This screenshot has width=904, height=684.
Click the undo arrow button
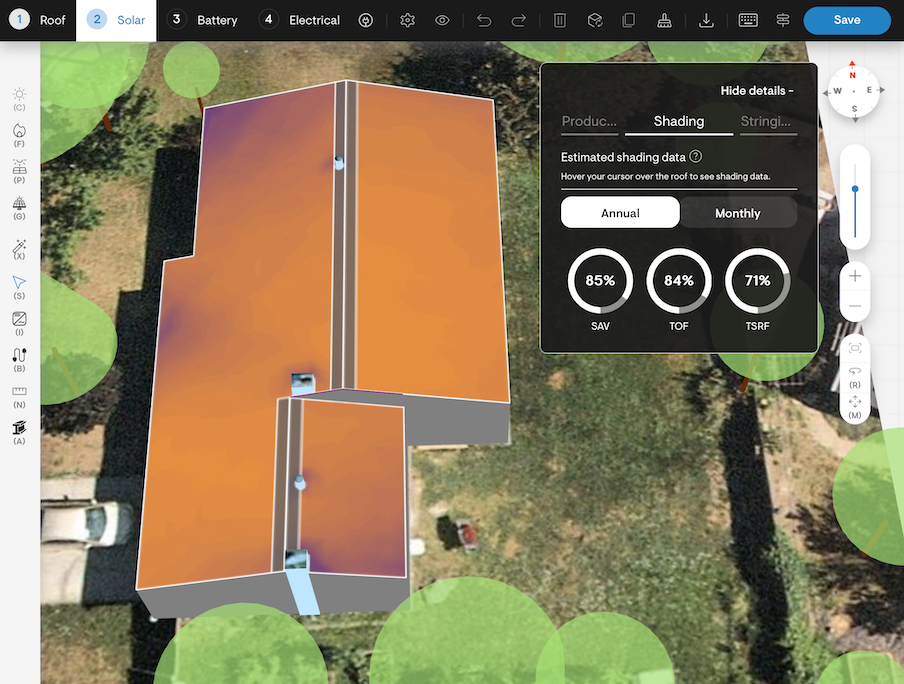click(x=484, y=20)
